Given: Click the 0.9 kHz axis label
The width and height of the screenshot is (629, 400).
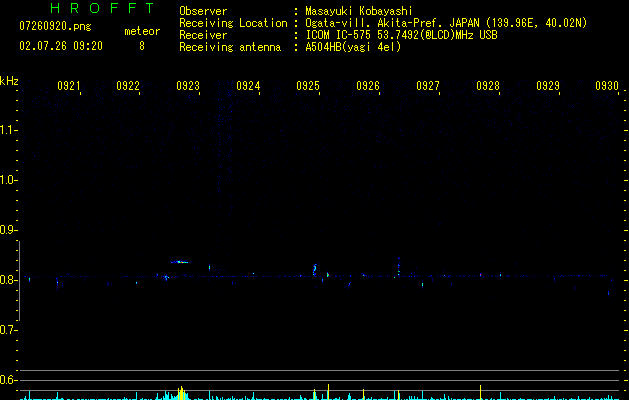Looking at the screenshot, I should tap(8, 230).
